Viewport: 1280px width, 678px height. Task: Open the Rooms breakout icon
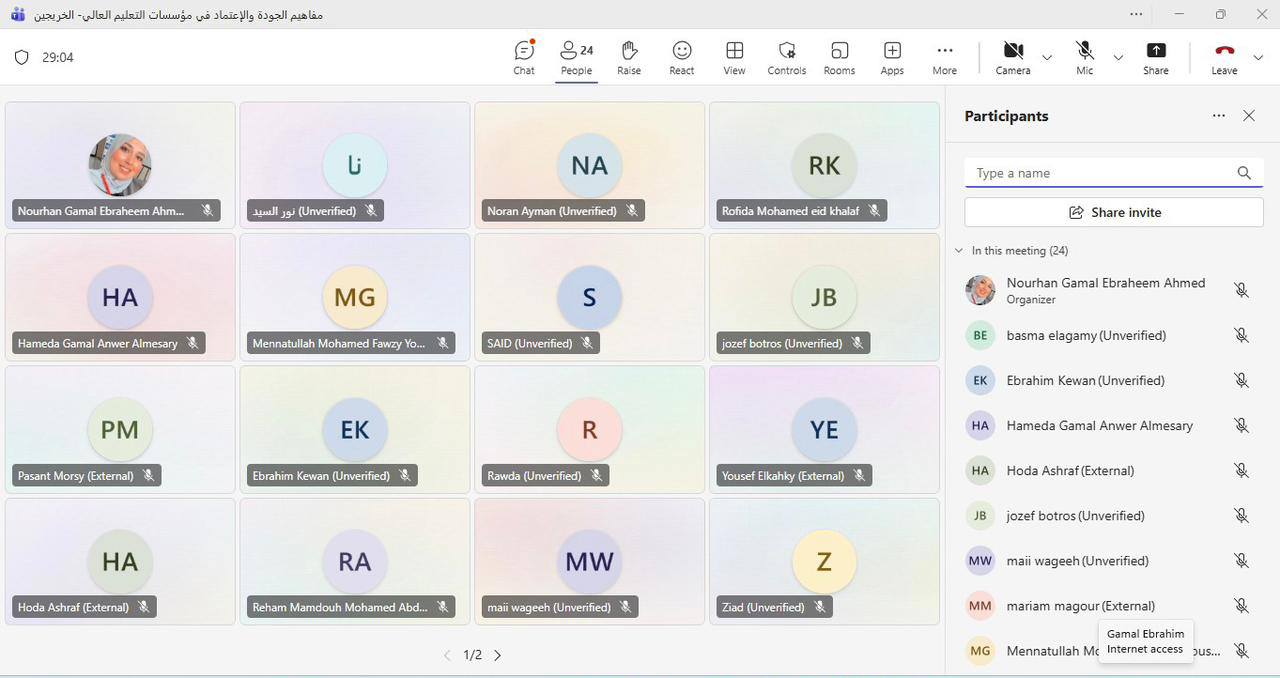point(839,58)
